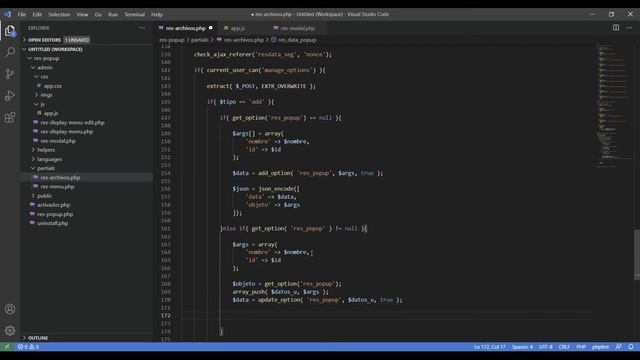Click the res_data_popup breadcrumb symbol
This screenshot has height=360, width=640.
point(297,40)
